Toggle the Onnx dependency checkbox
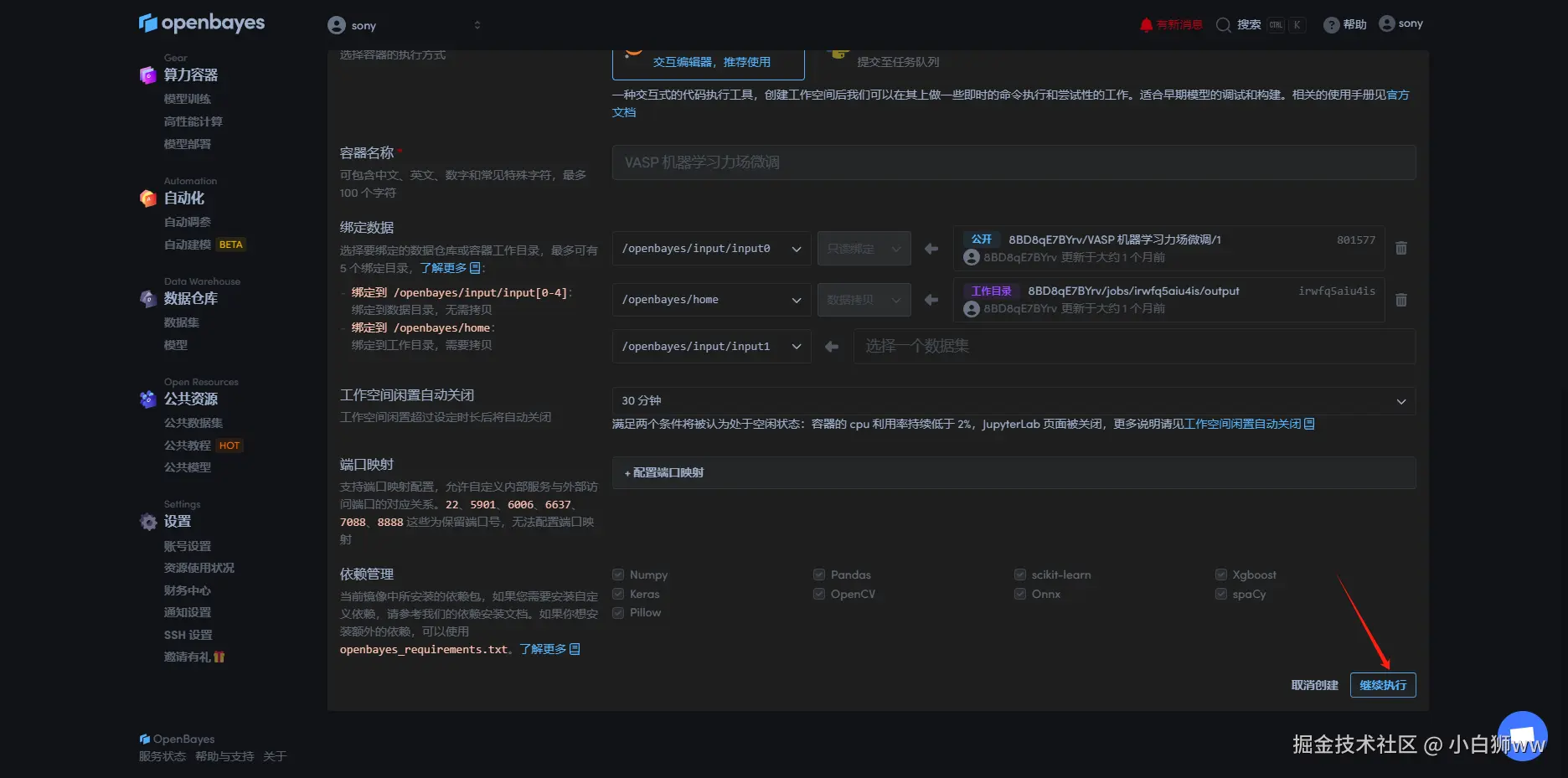 (x=1020, y=594)
